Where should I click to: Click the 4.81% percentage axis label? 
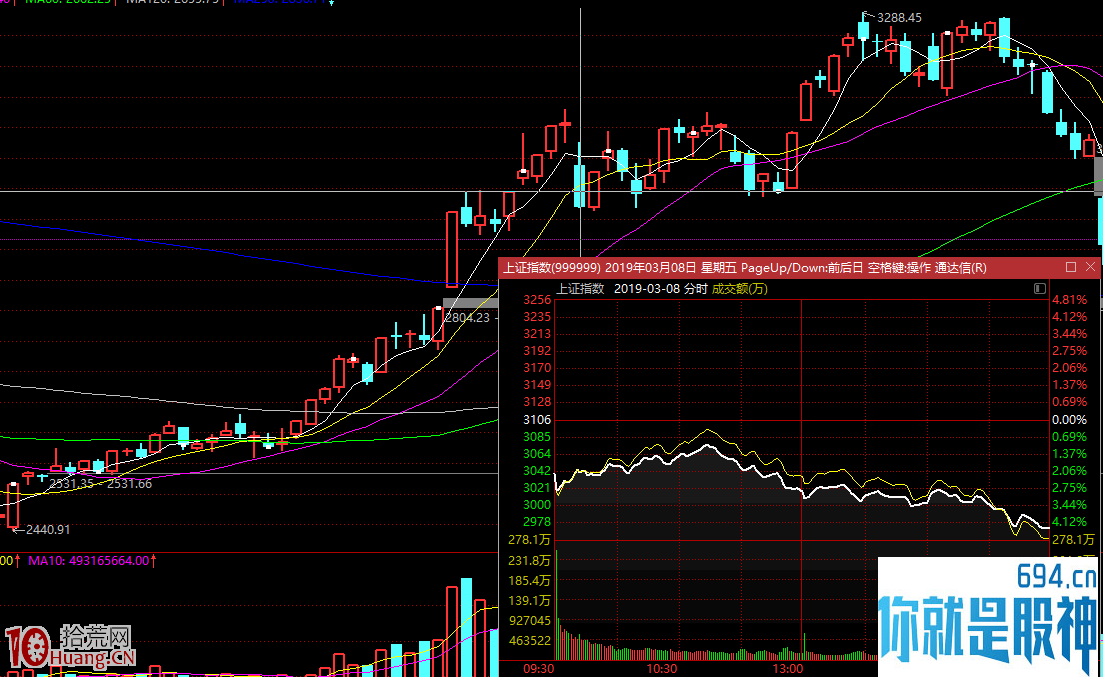pos(1069,300)
